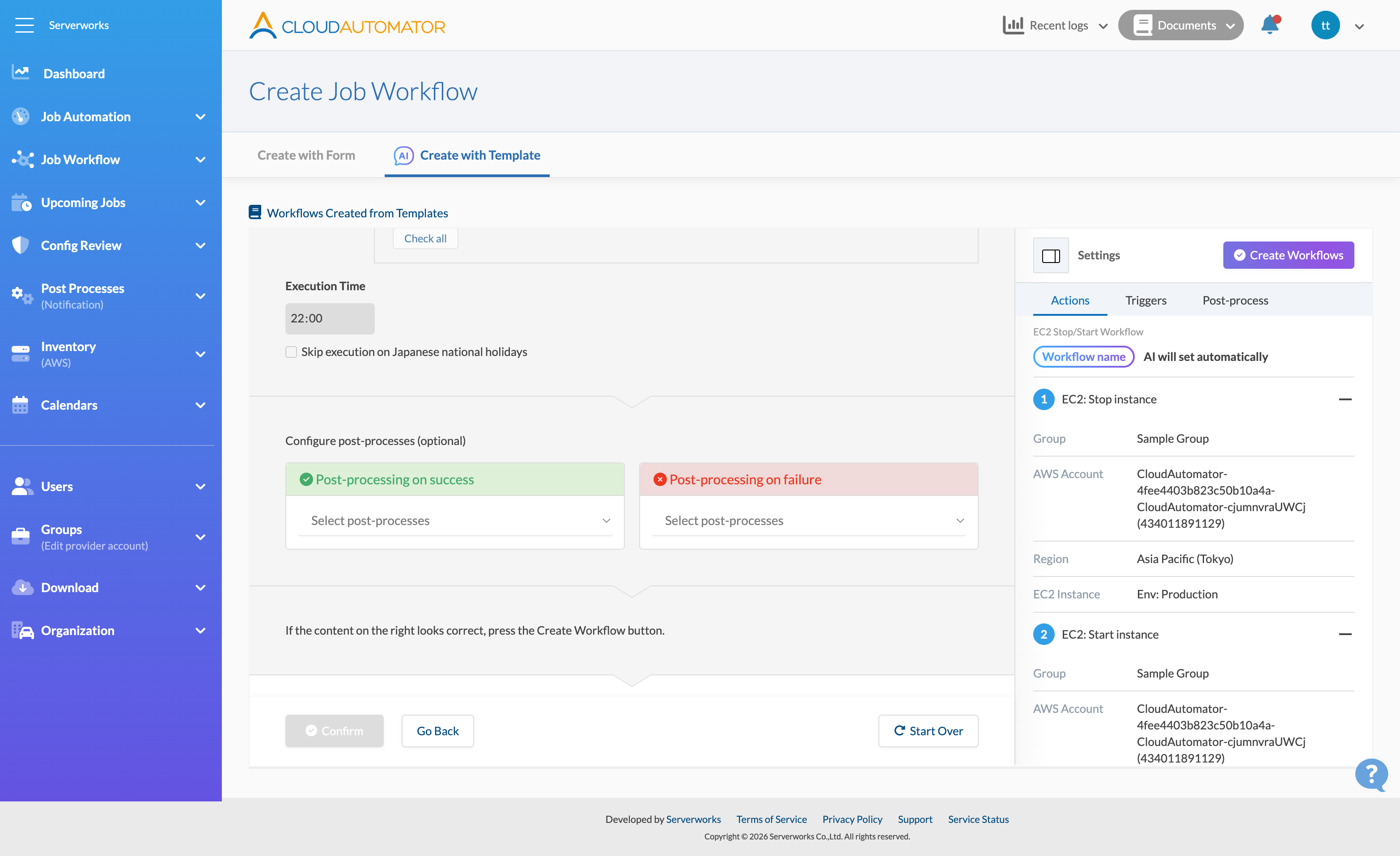The image size is (1400, 856).
Task: Open Workflows Created from Templates link
Action: pyautogui.click(x=357, y=213)
